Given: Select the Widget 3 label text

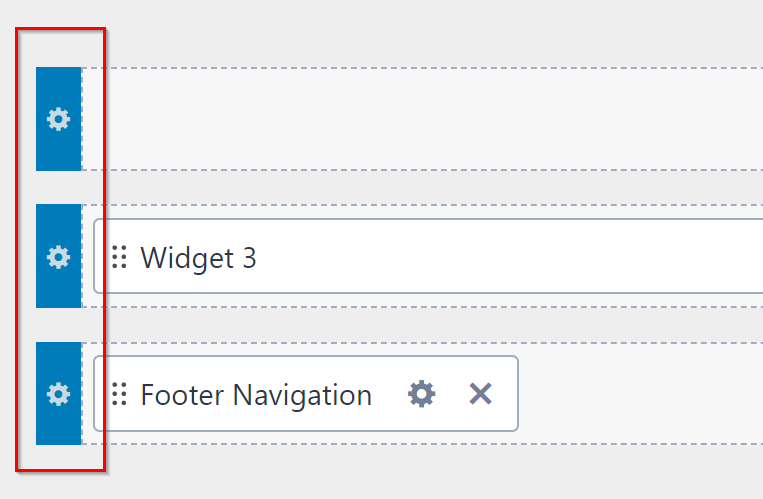Looking at the screenshot, I should point(198,258).
